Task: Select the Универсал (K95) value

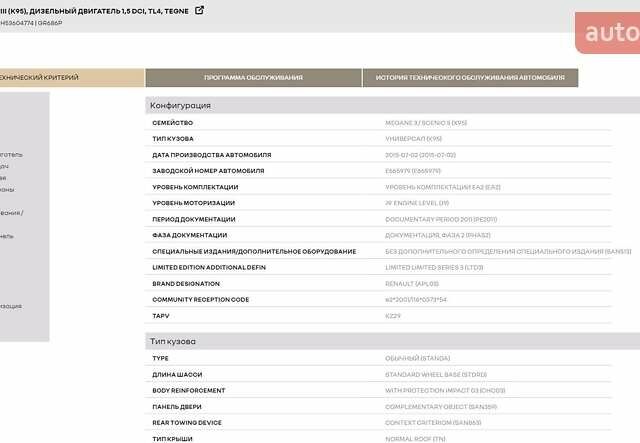Action: tap(413, 139)
